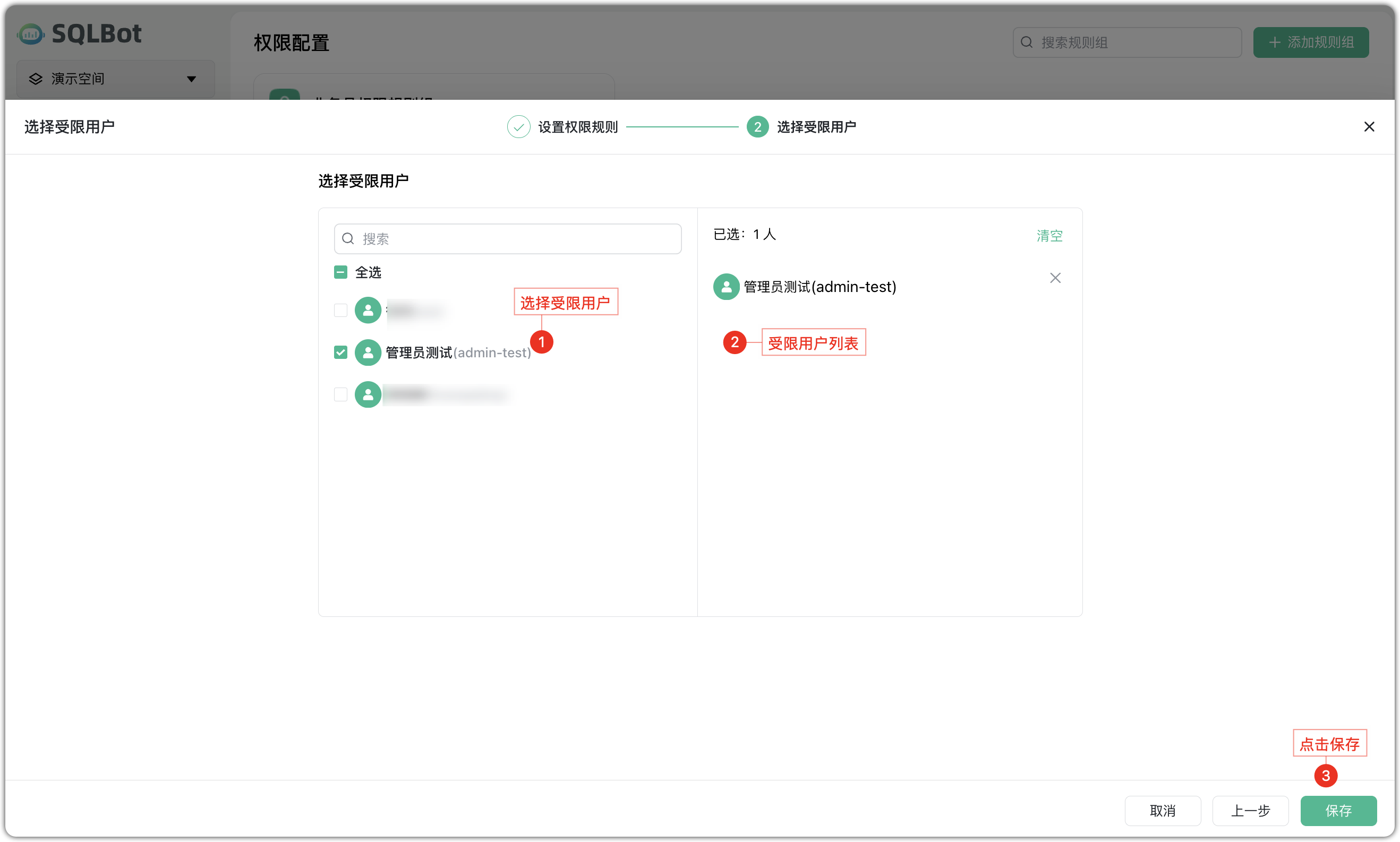Viewport: 1400px width, 842px height.
Task: Uncheck 管理员测试(admin-test) in the user list
Action: (x=340, y=353)
